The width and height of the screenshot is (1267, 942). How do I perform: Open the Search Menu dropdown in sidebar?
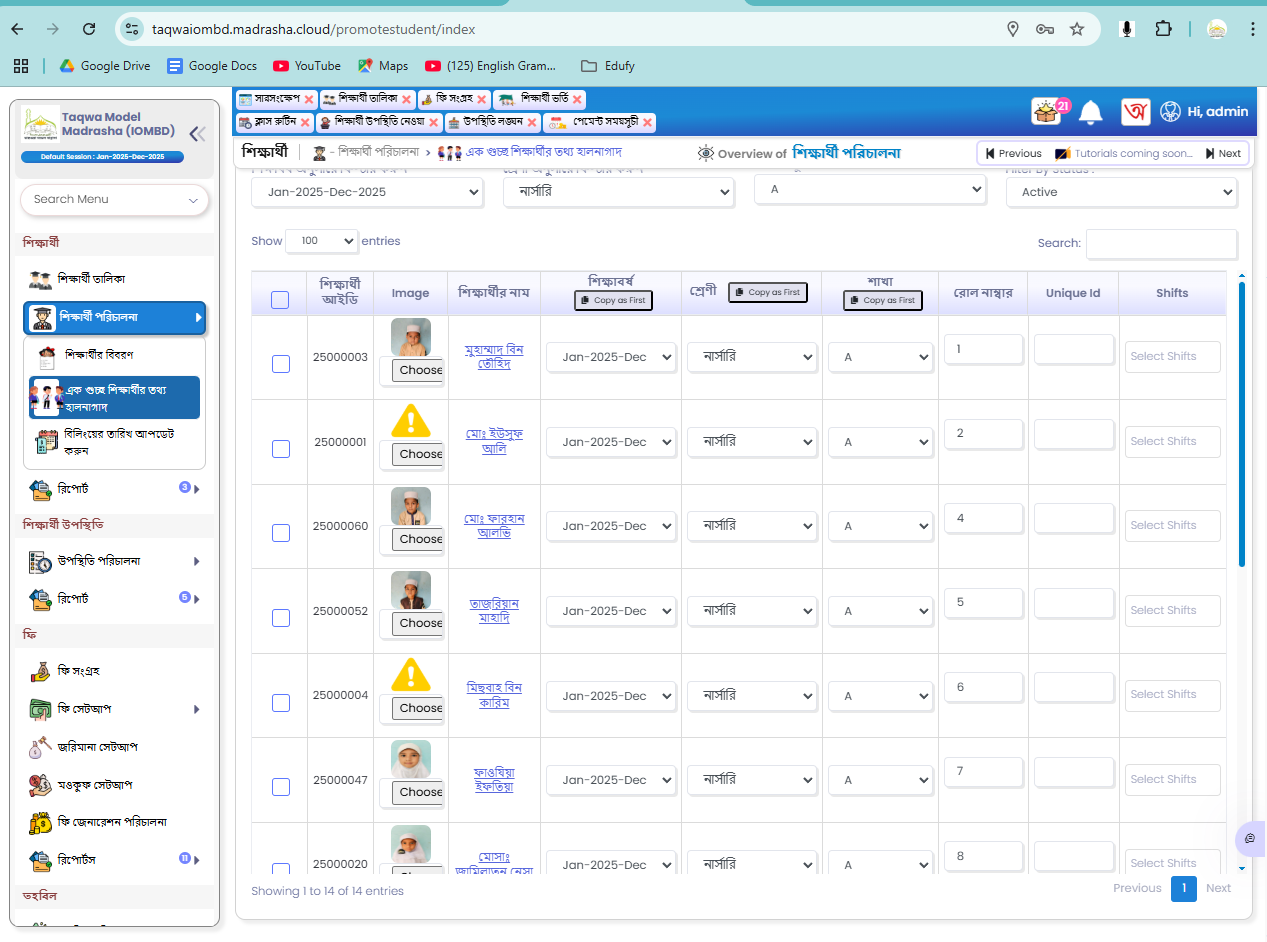coord(115,199)
